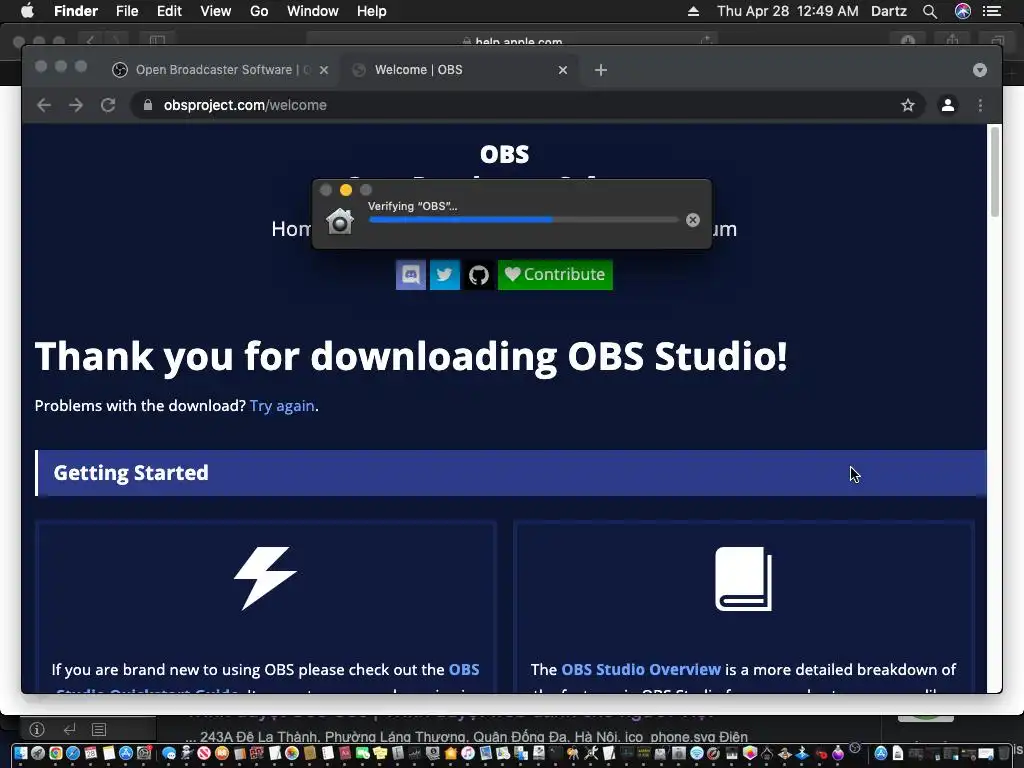
Task: Open the Trash in the Dock
Action: (x=1004, y=753)
